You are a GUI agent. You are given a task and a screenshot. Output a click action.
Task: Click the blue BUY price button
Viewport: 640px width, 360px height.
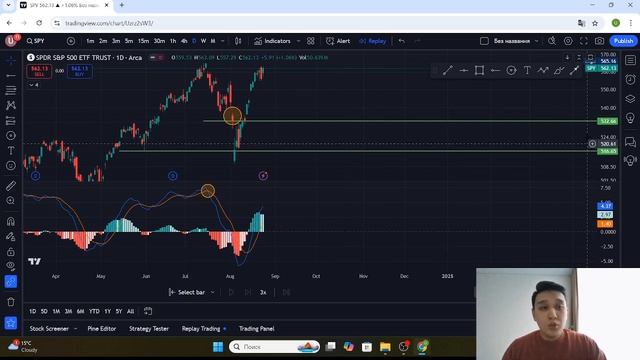[x=80, y=71]
